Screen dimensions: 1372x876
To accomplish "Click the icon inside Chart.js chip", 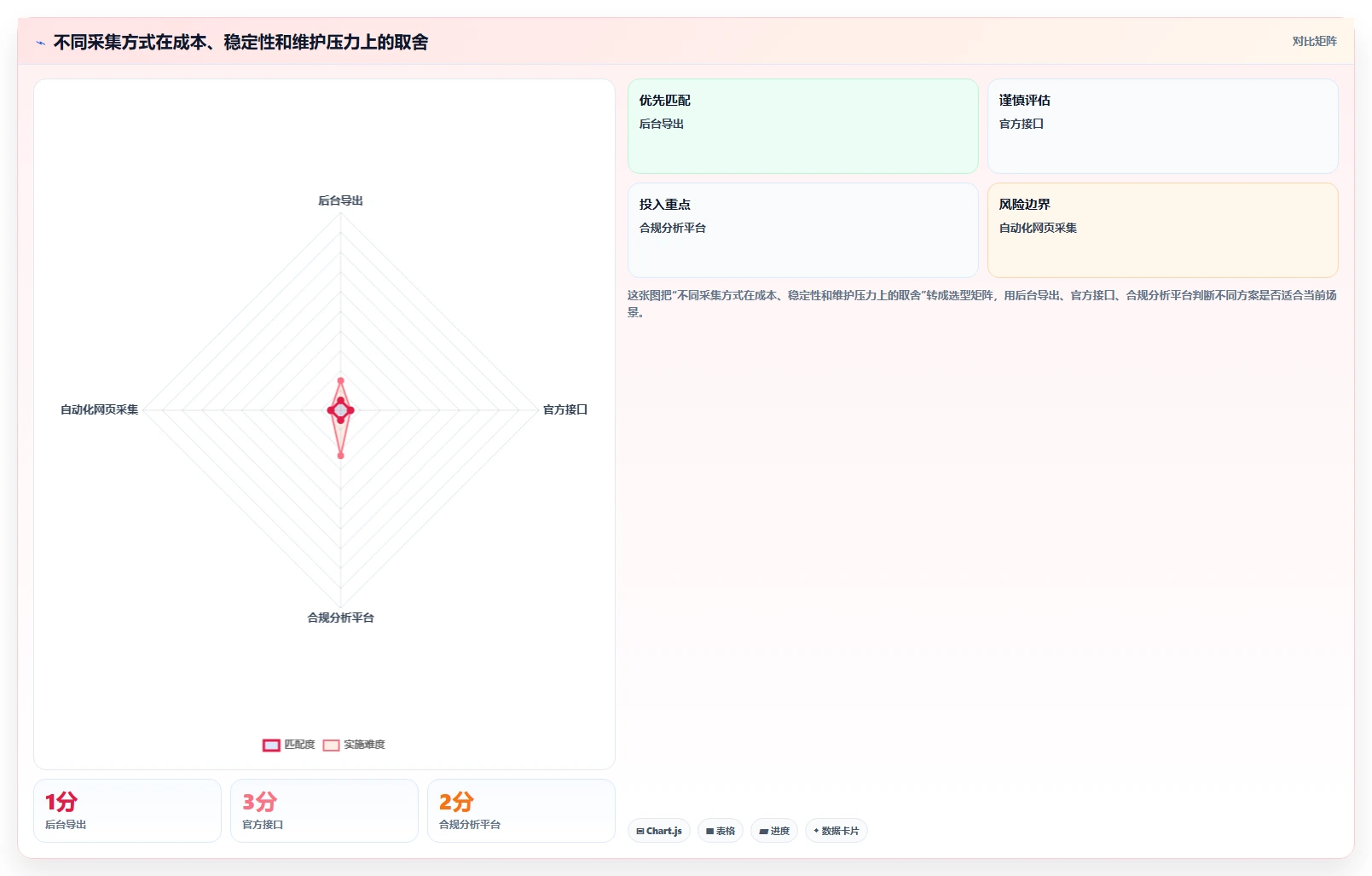I will [640, 831].
